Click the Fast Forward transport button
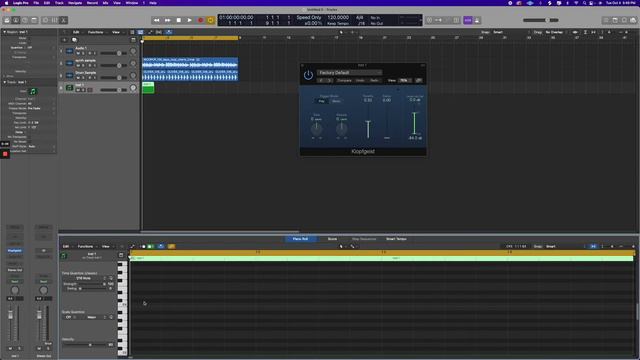This screenshot has height=360, width=640. click(167, 20)
